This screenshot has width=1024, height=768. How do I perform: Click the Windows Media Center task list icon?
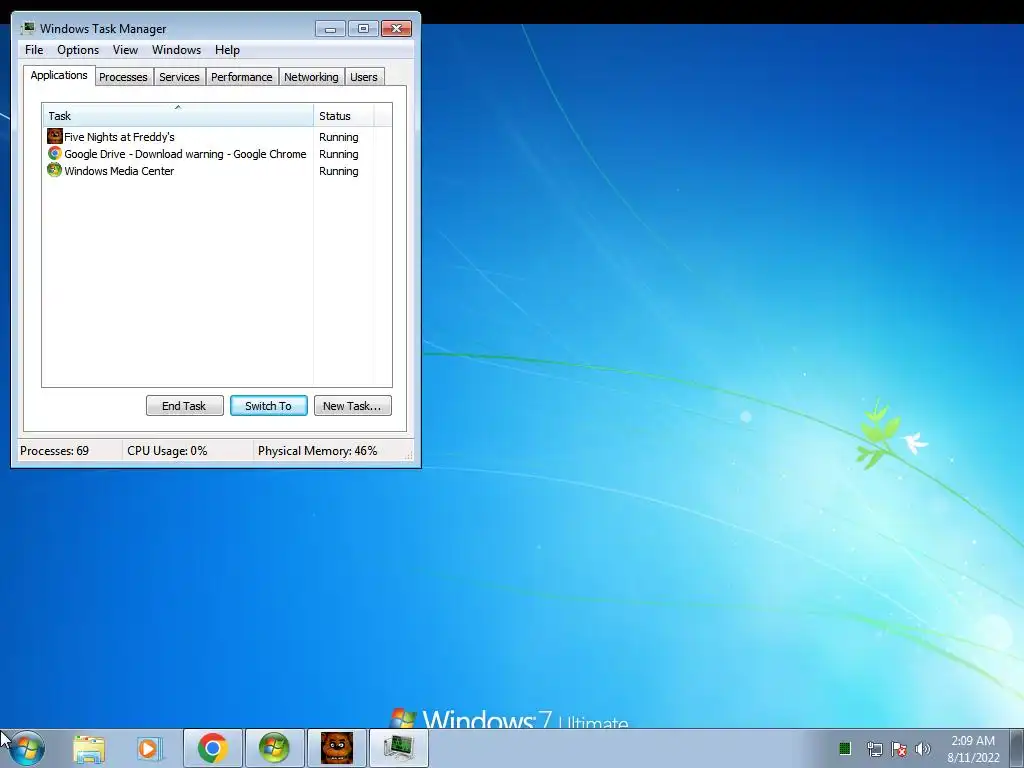click(54, 170)
